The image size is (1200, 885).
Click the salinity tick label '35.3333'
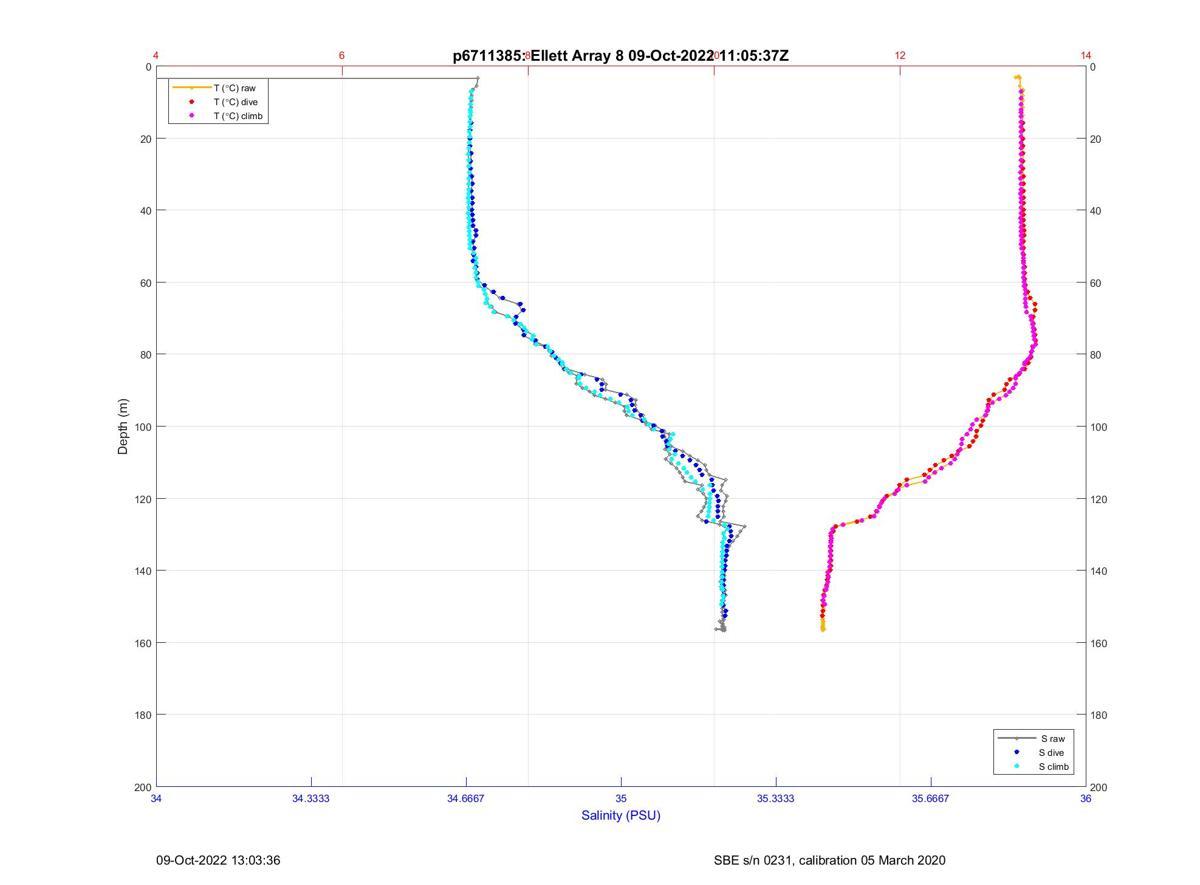click(776, 798)
